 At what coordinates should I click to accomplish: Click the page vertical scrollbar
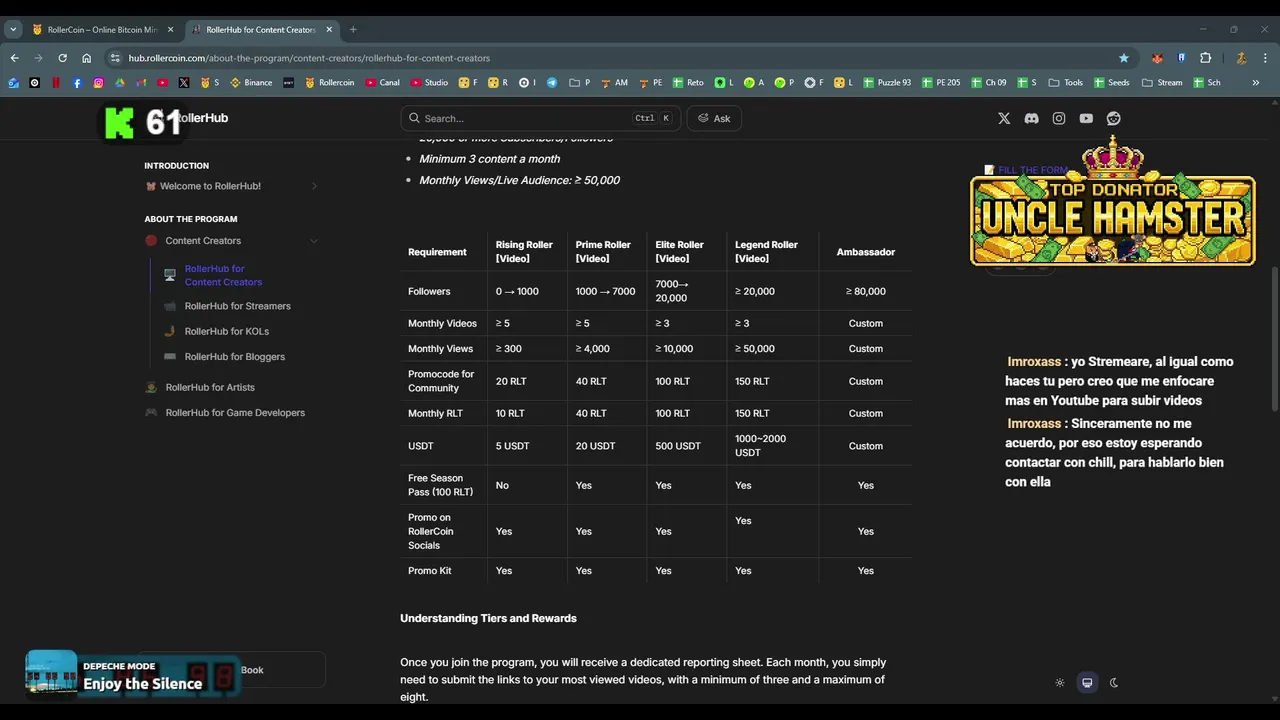(1274, 338)
